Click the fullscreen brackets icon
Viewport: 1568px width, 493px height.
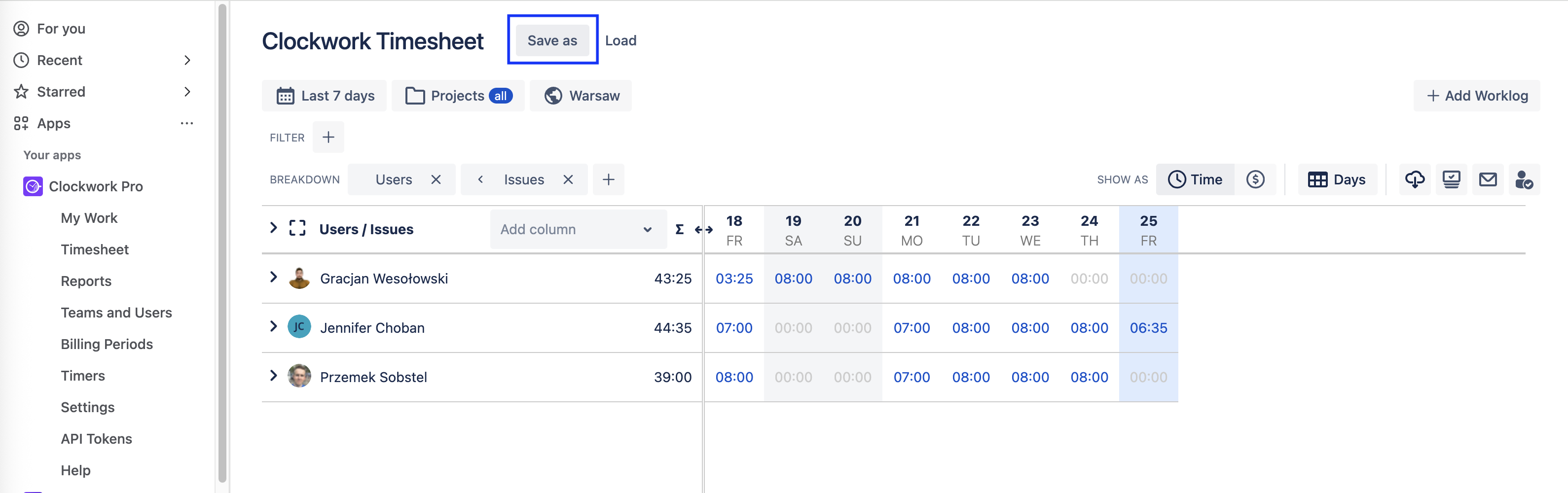[x=297, y=229]
